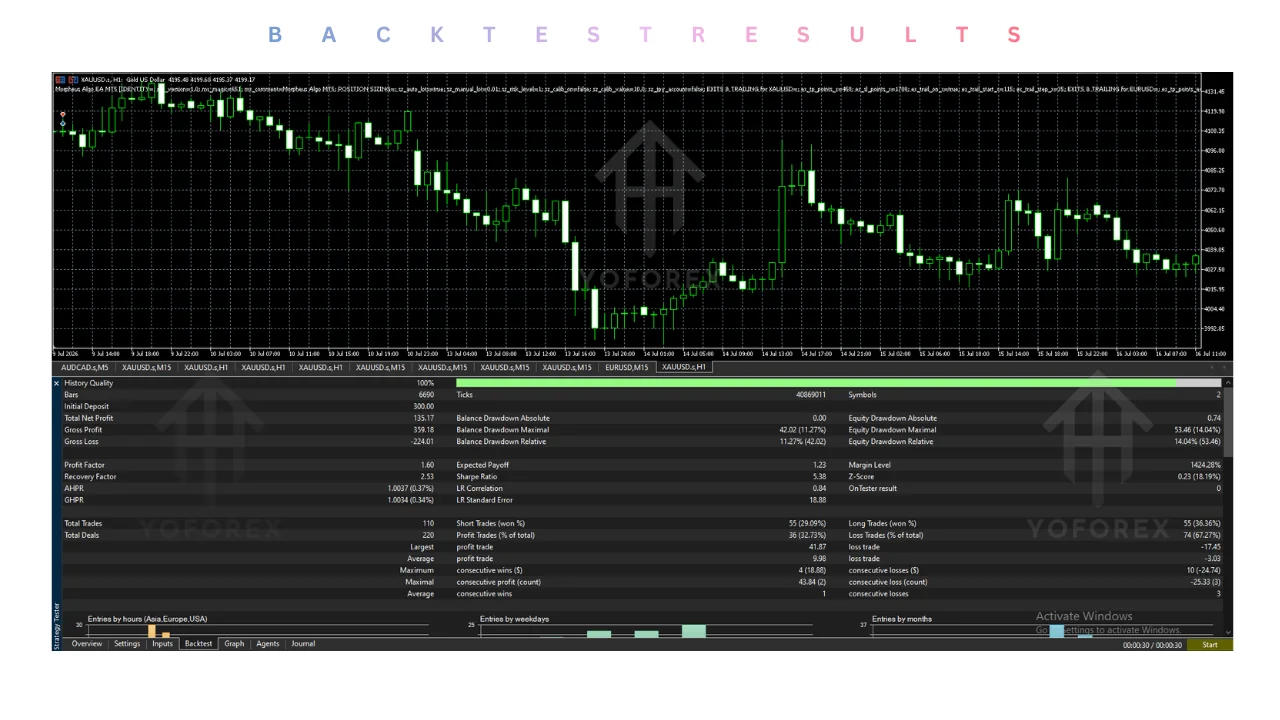Open the Overview tab in Strategy Tester
Viewport: 1280px width, 720px height.
[x=87, y=644]
